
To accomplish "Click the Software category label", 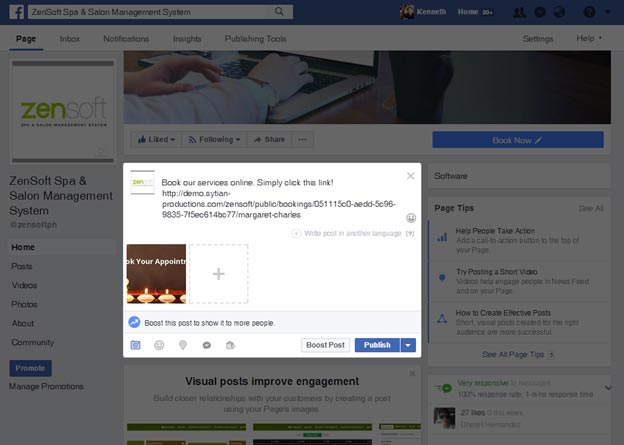I will [x=451, y=176].
